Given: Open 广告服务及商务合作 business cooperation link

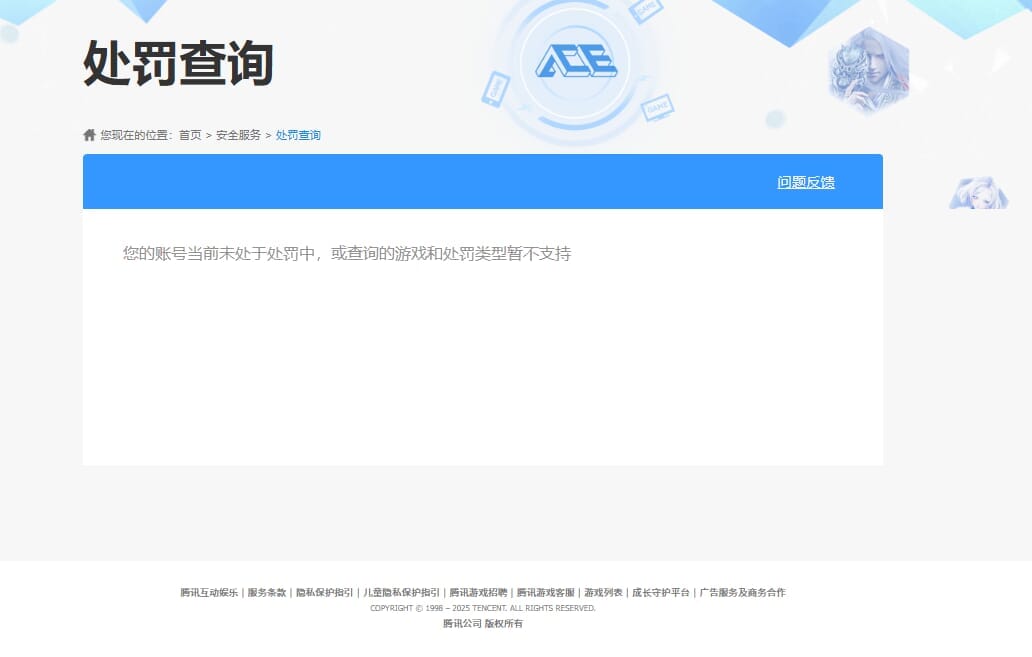Looking at the screenshot, I should pos(742,592).
